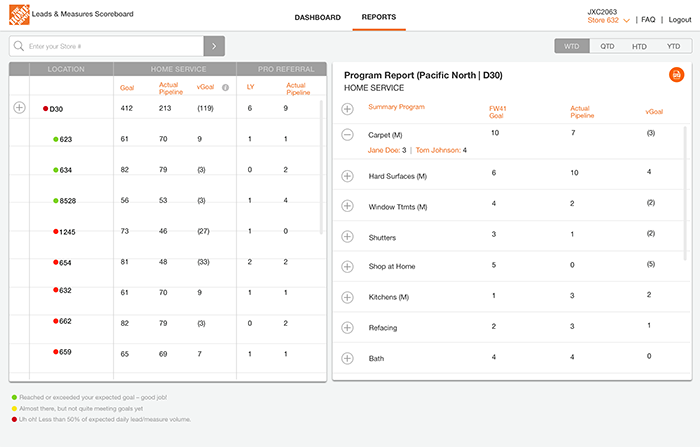Screen dimensions: 700x447
Task: Click the Program Report title
Action: point(423,75)
